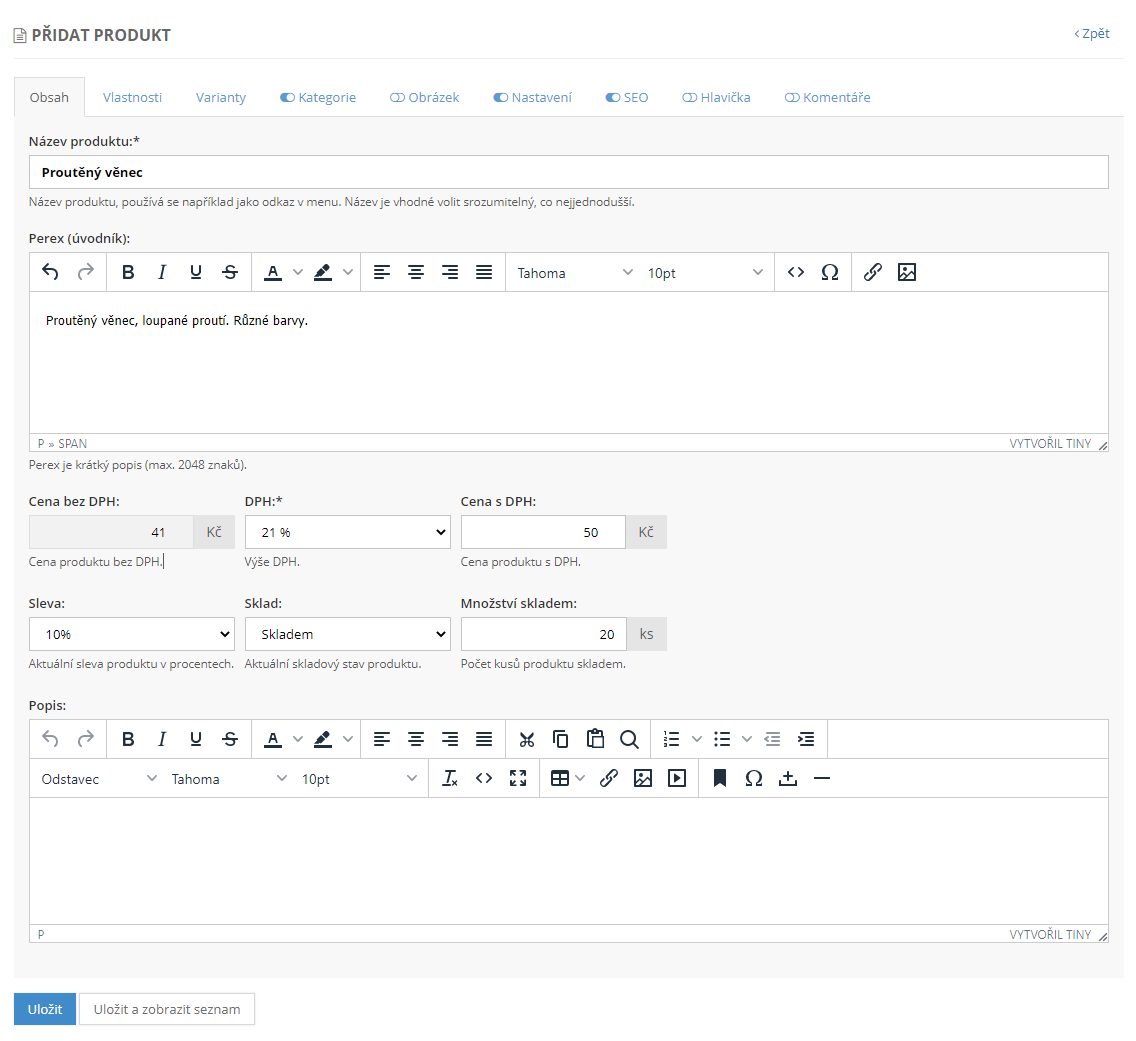Switch to the Vlastnosti tab
Screen dimensions: 1136x1041
pyautogui.click(x=132, y=98)
